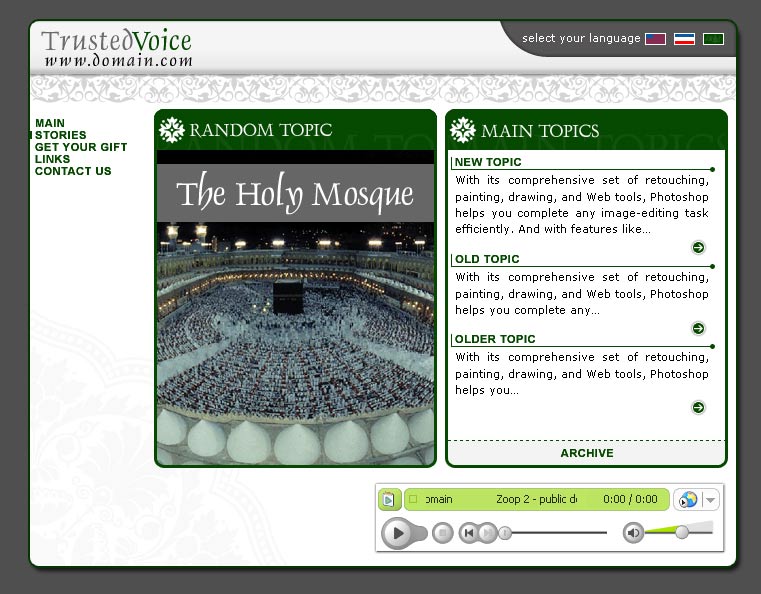Go to Stories in the side menu
Viewport: 761px width, 594px height.
pos(60,135)
